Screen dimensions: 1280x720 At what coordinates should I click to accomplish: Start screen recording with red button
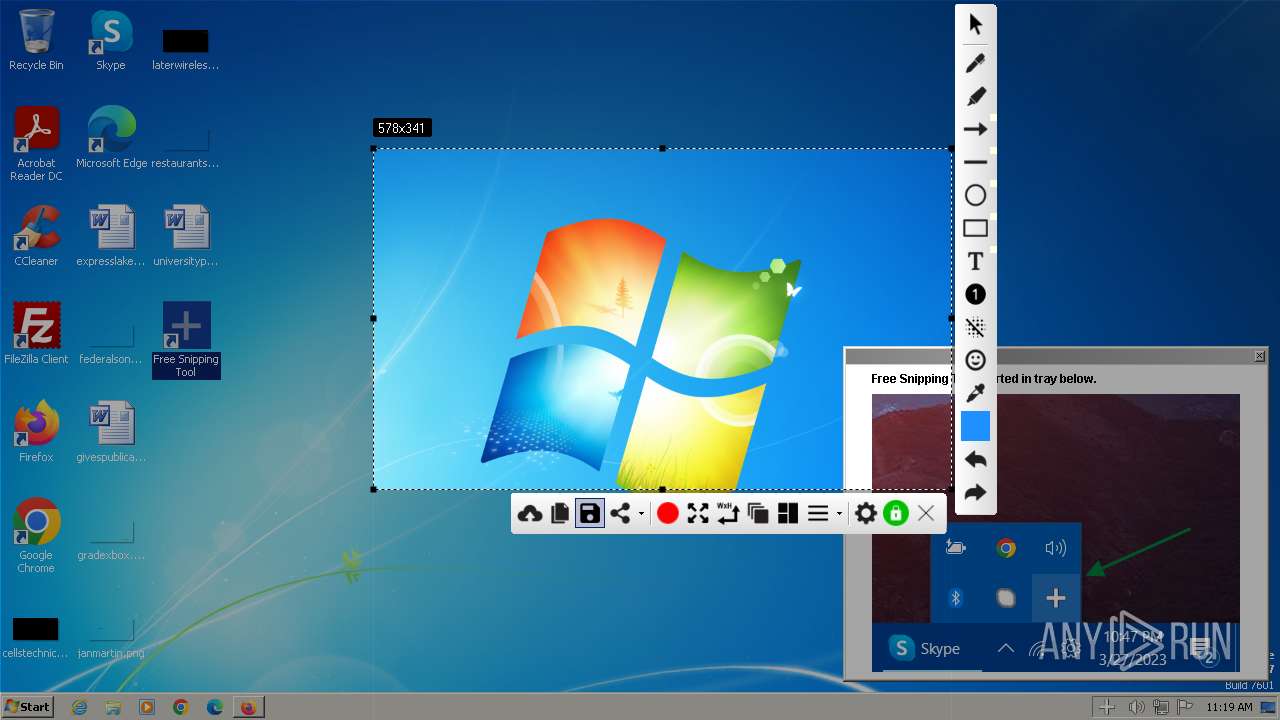coord(668,513)
